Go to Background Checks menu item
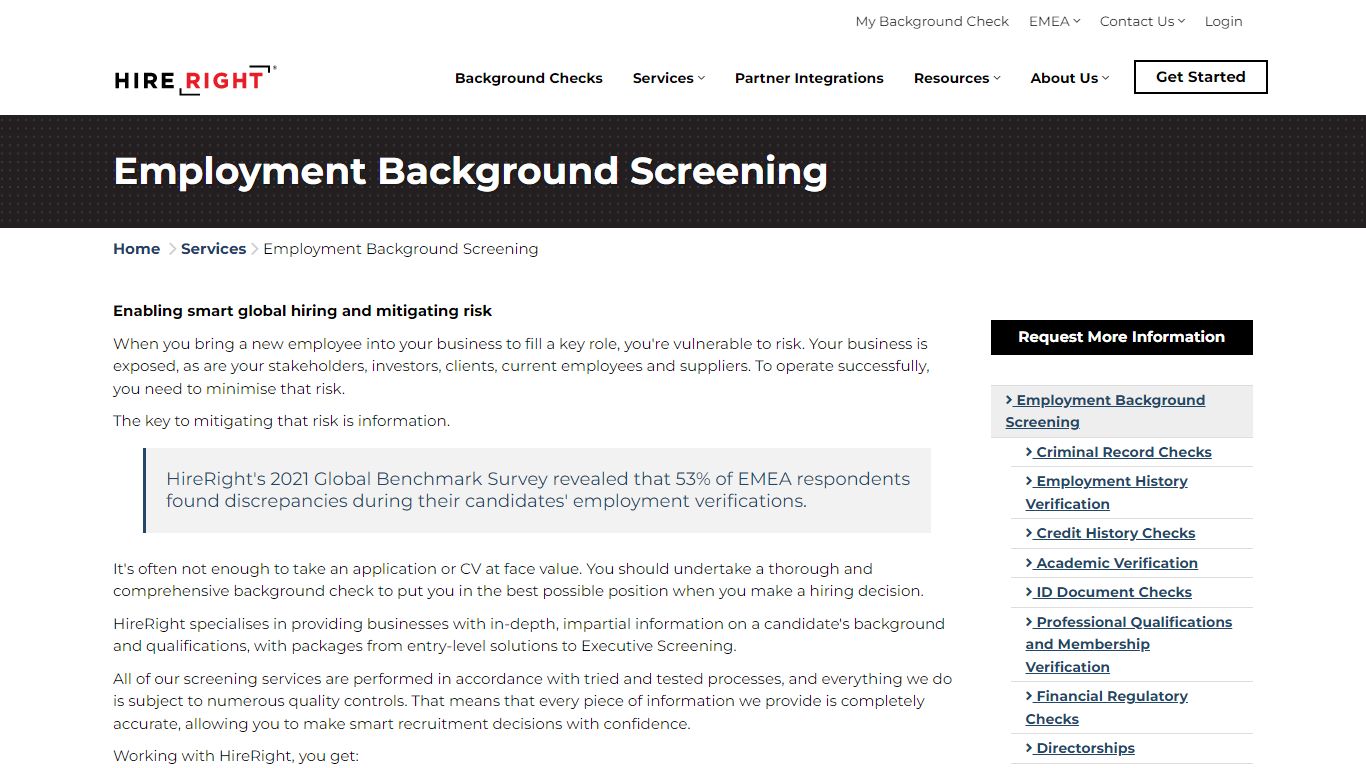Viewport: 1366px width, 768px height. click(529, 78)
